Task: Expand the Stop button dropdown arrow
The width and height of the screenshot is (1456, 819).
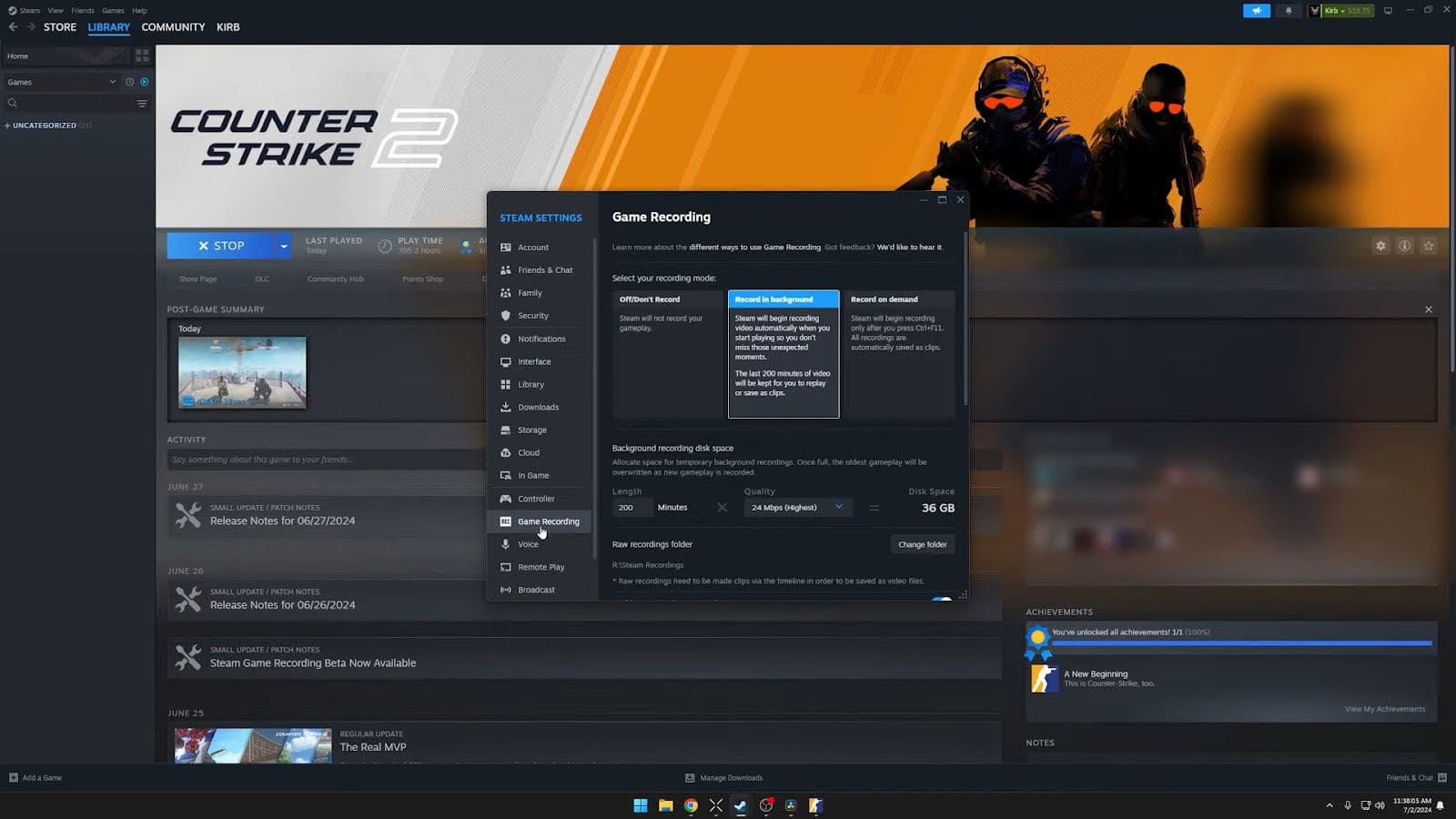Action: [x=283, y=246]
